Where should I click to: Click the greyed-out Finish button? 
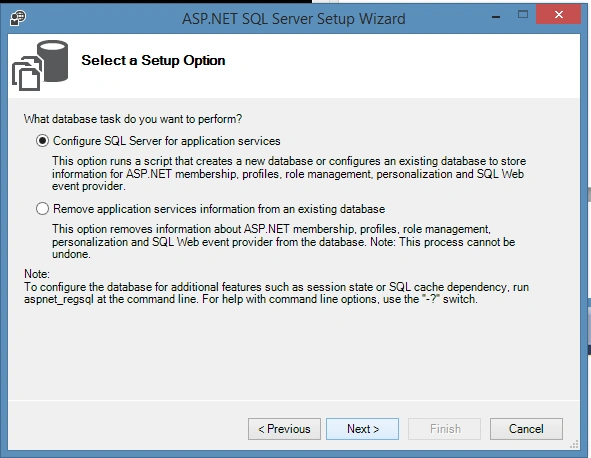point(444,429)
